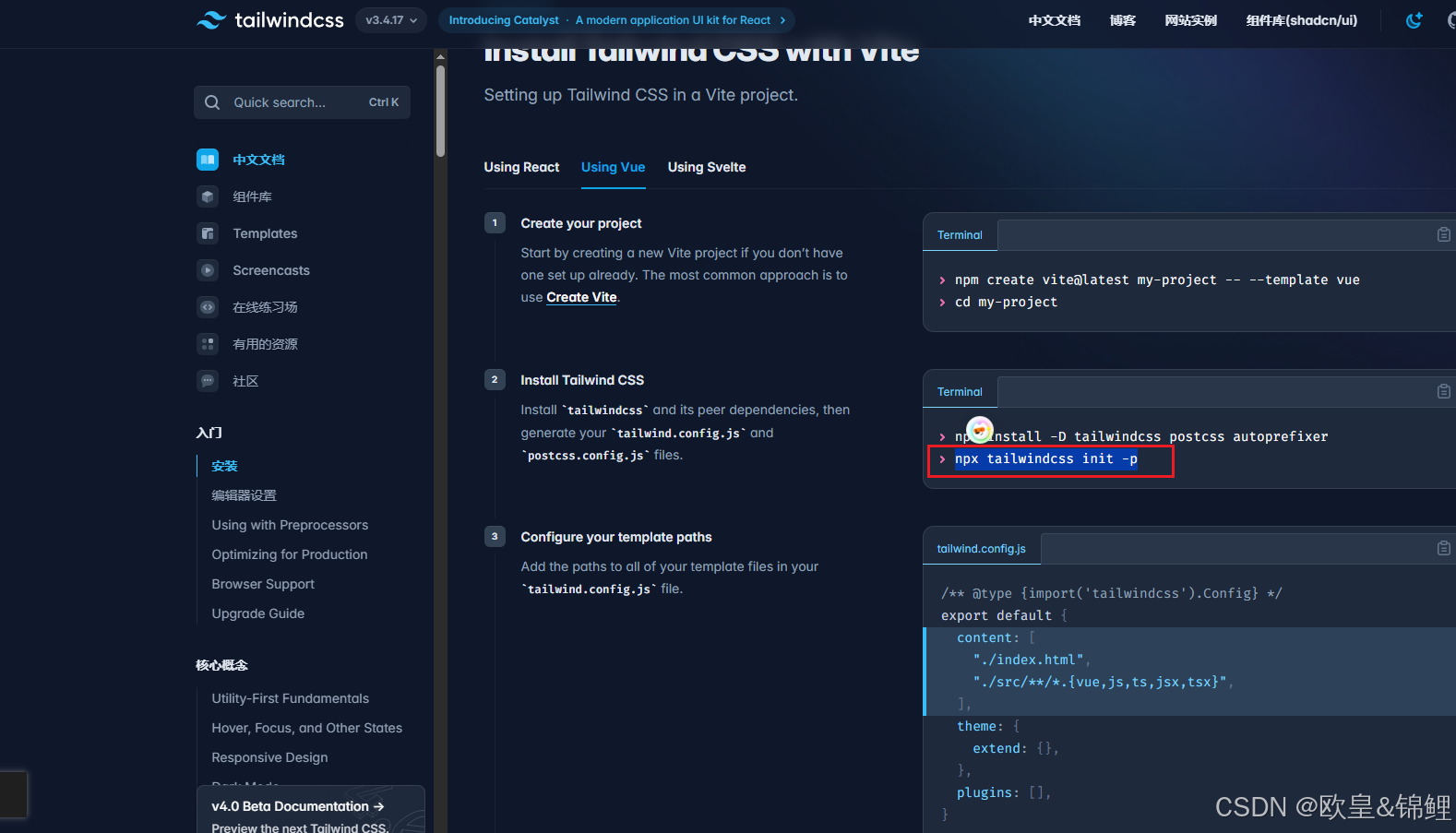Switch to the Using Vue tab
Viewport: 1456px width, 833px height.
[613, 167]
